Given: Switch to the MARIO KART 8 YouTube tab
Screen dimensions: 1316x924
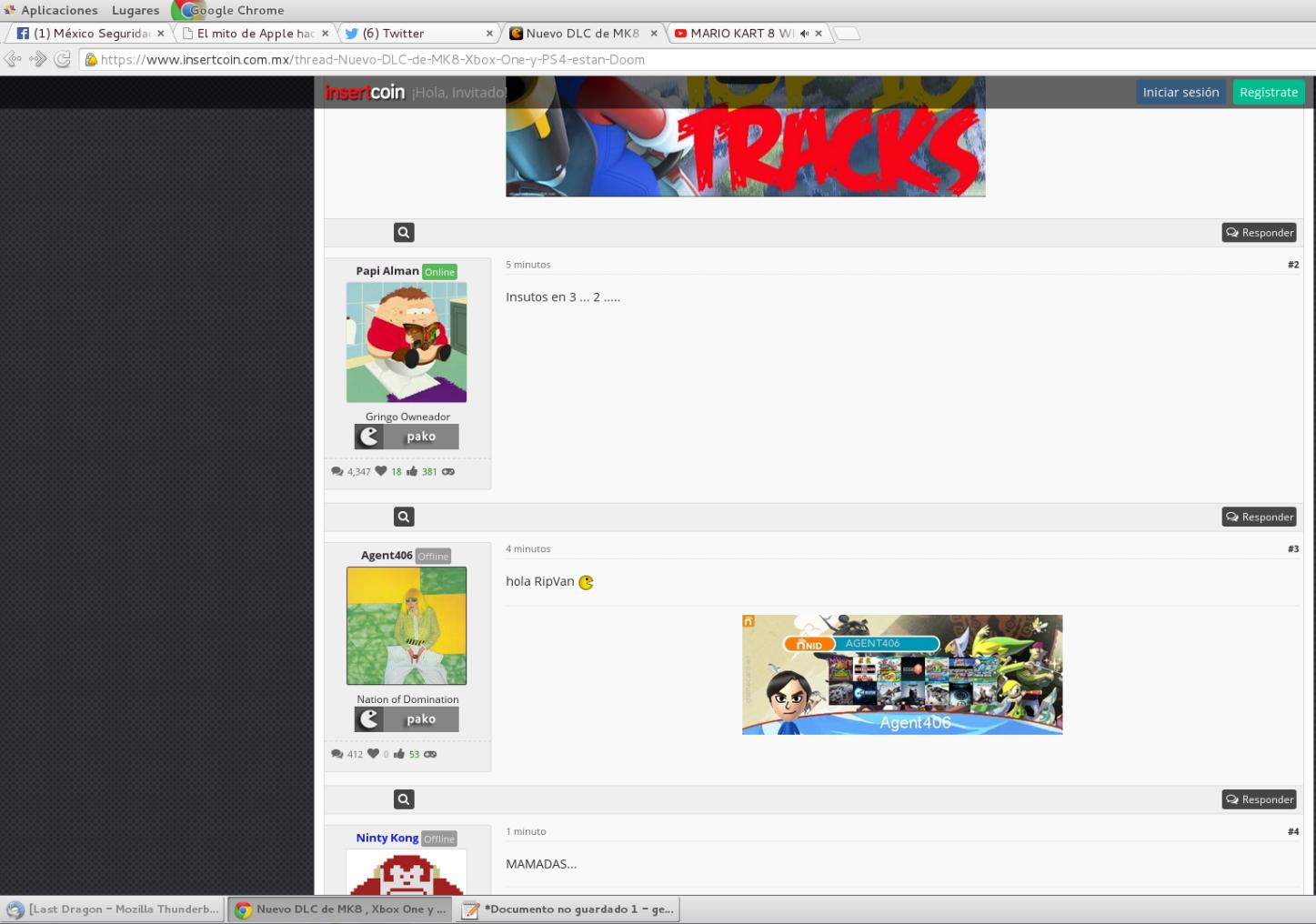Looking at the screenshot, I should coord(737,34).
